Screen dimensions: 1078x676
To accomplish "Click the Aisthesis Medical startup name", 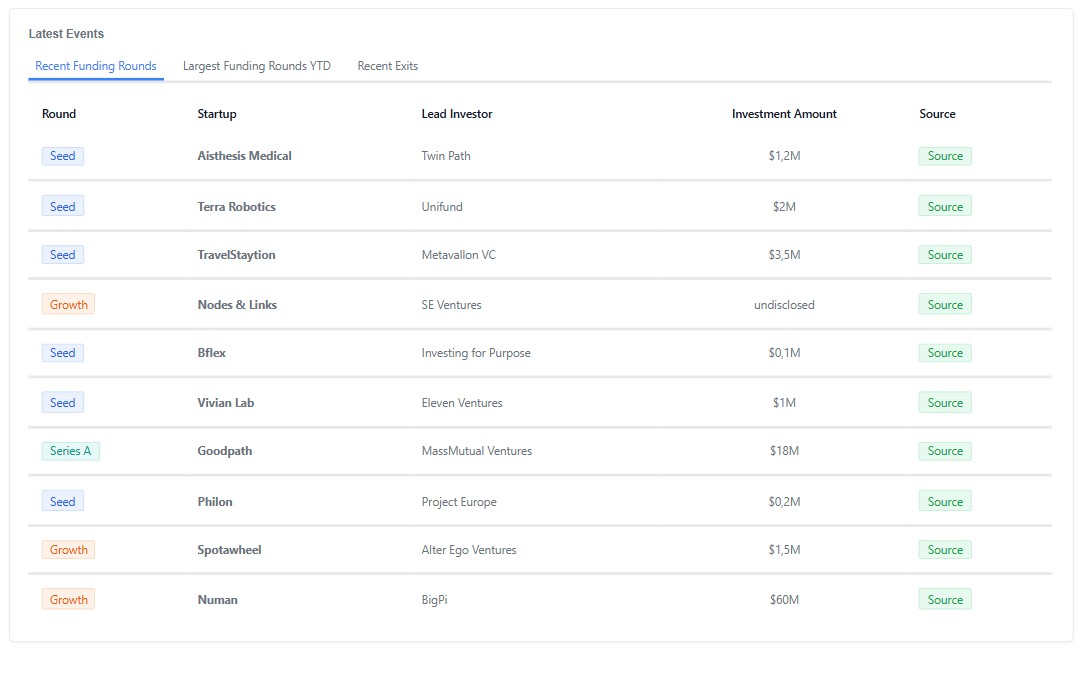I will 244,156.
